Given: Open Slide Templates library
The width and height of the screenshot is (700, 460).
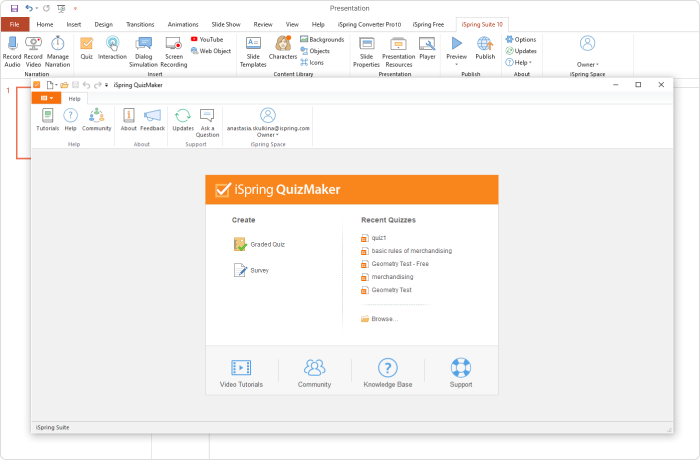Looking at the screenshot, I should [253, 51].
